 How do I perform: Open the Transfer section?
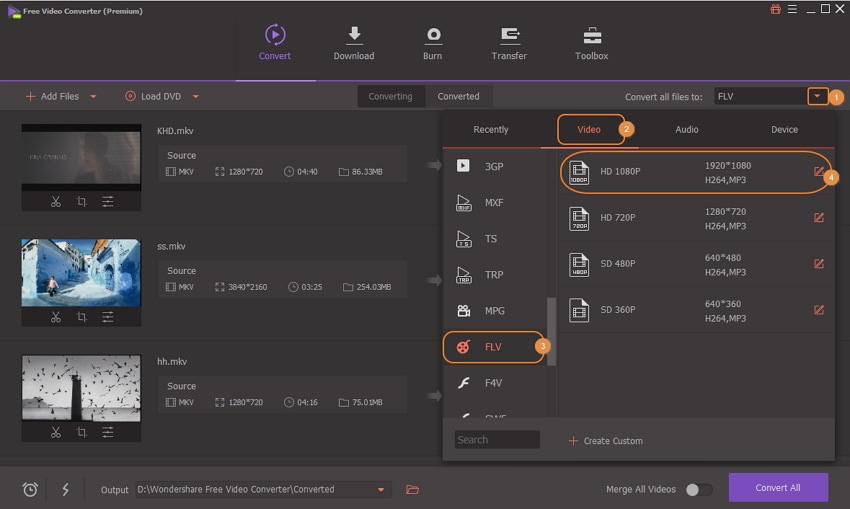[x=509, y=42]
